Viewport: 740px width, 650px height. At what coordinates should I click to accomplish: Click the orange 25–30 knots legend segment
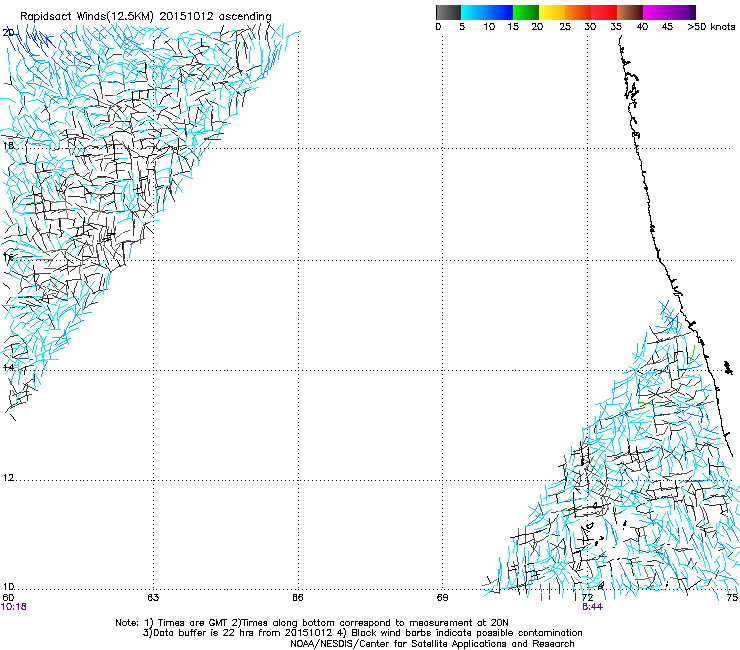point(578,12)
